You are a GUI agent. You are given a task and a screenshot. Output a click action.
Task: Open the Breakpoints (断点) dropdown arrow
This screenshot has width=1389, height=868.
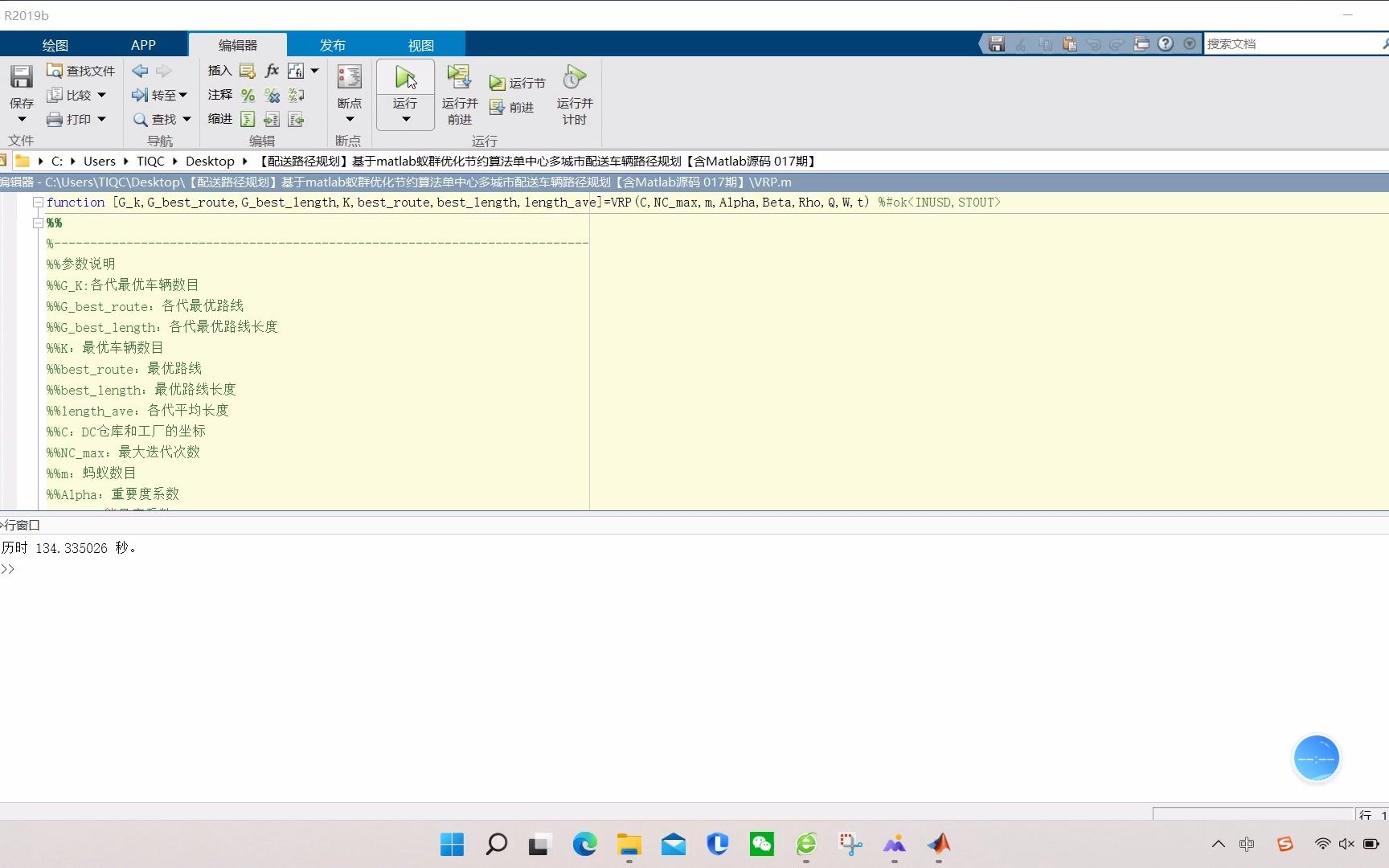350,120
